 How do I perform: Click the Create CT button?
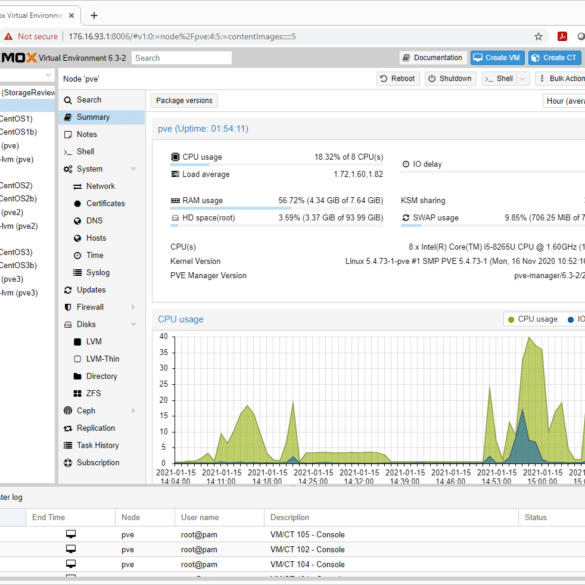tap(554, 58)
